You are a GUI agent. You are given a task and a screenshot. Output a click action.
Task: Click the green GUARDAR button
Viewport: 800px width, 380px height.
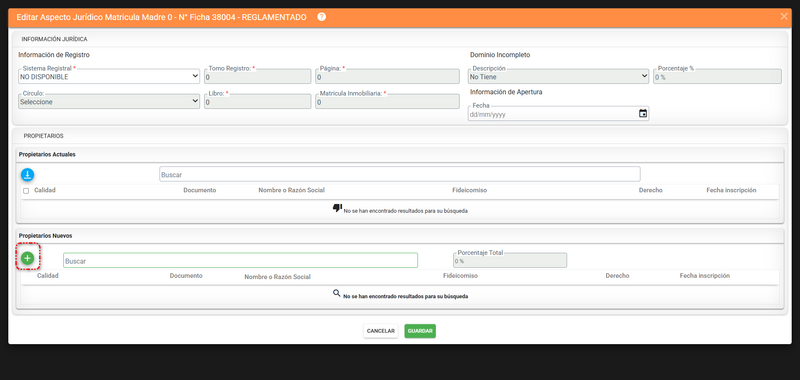420,331
